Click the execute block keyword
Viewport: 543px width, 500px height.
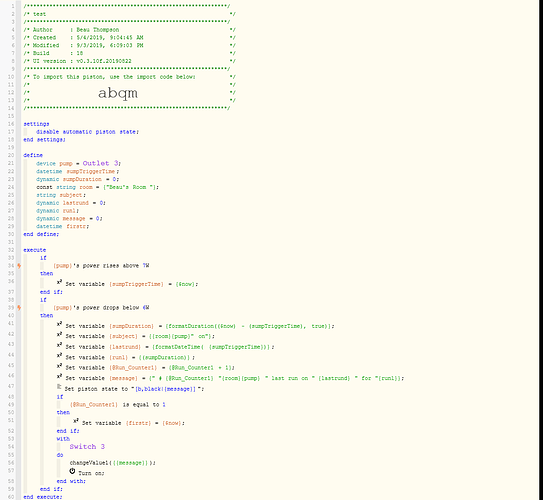coord(35,250)
